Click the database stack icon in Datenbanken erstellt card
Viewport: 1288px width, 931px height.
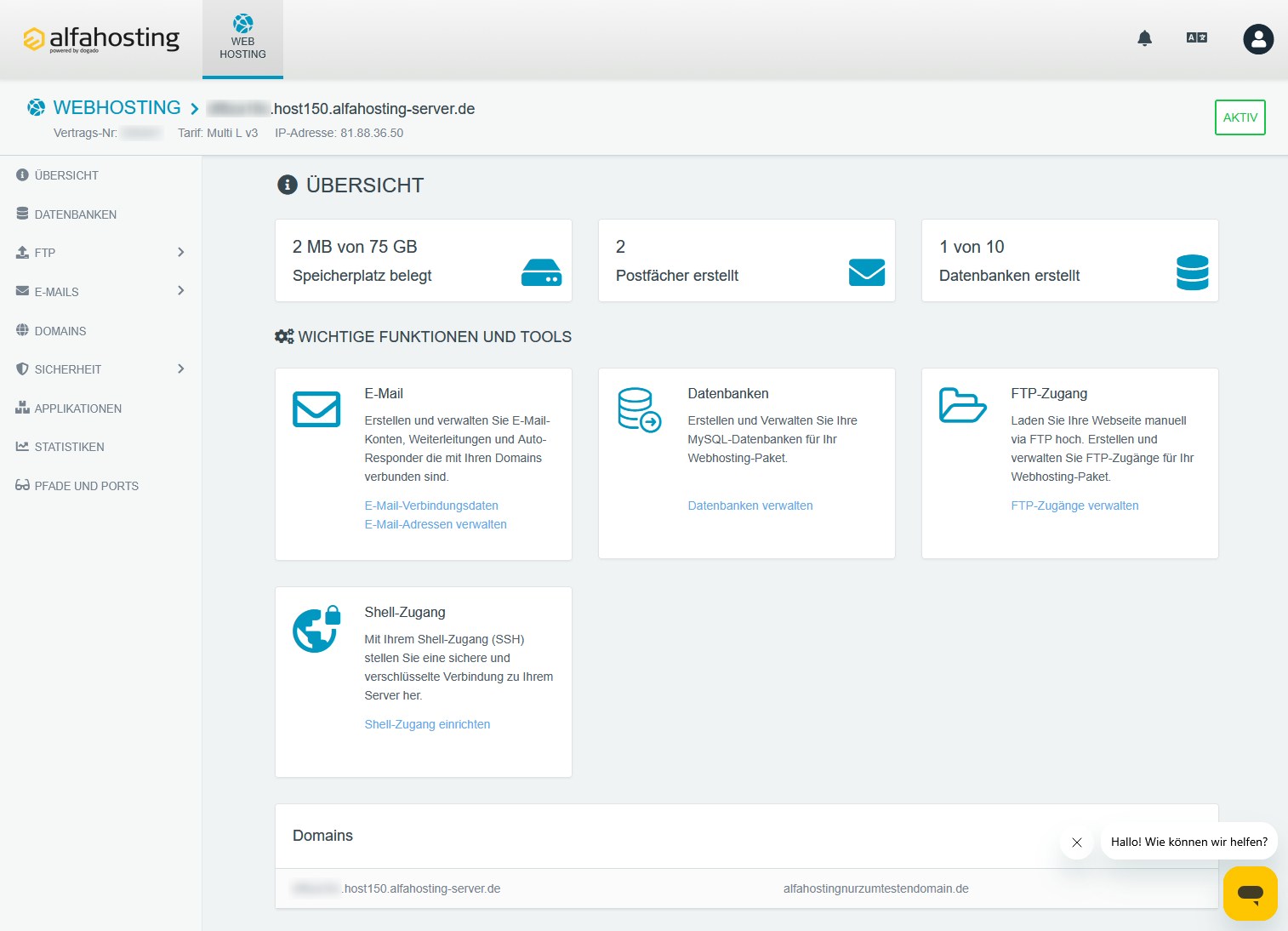coord(1191,272)
